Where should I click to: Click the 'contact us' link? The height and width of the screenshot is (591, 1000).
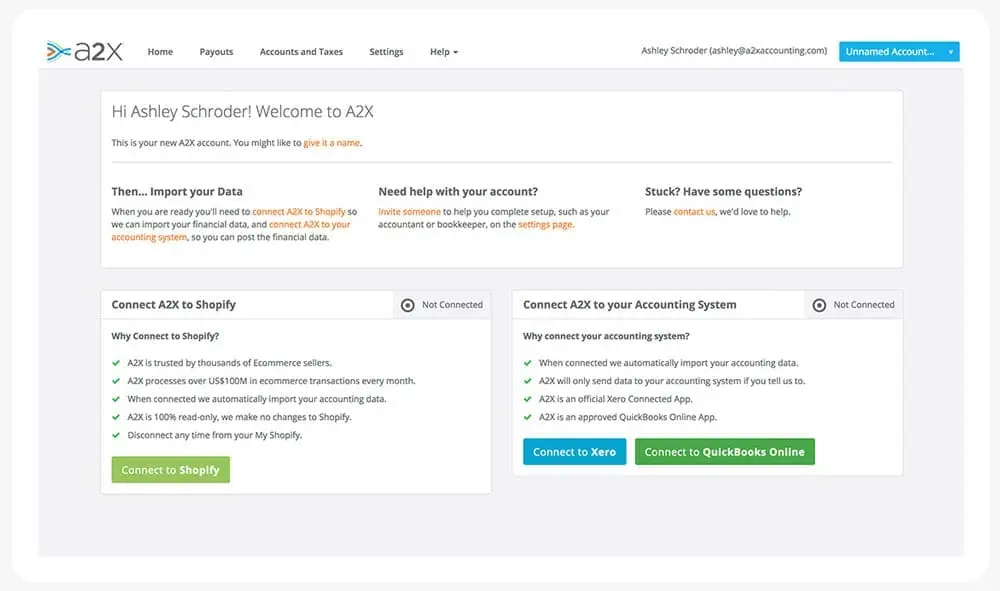click(x=694, y=212)
